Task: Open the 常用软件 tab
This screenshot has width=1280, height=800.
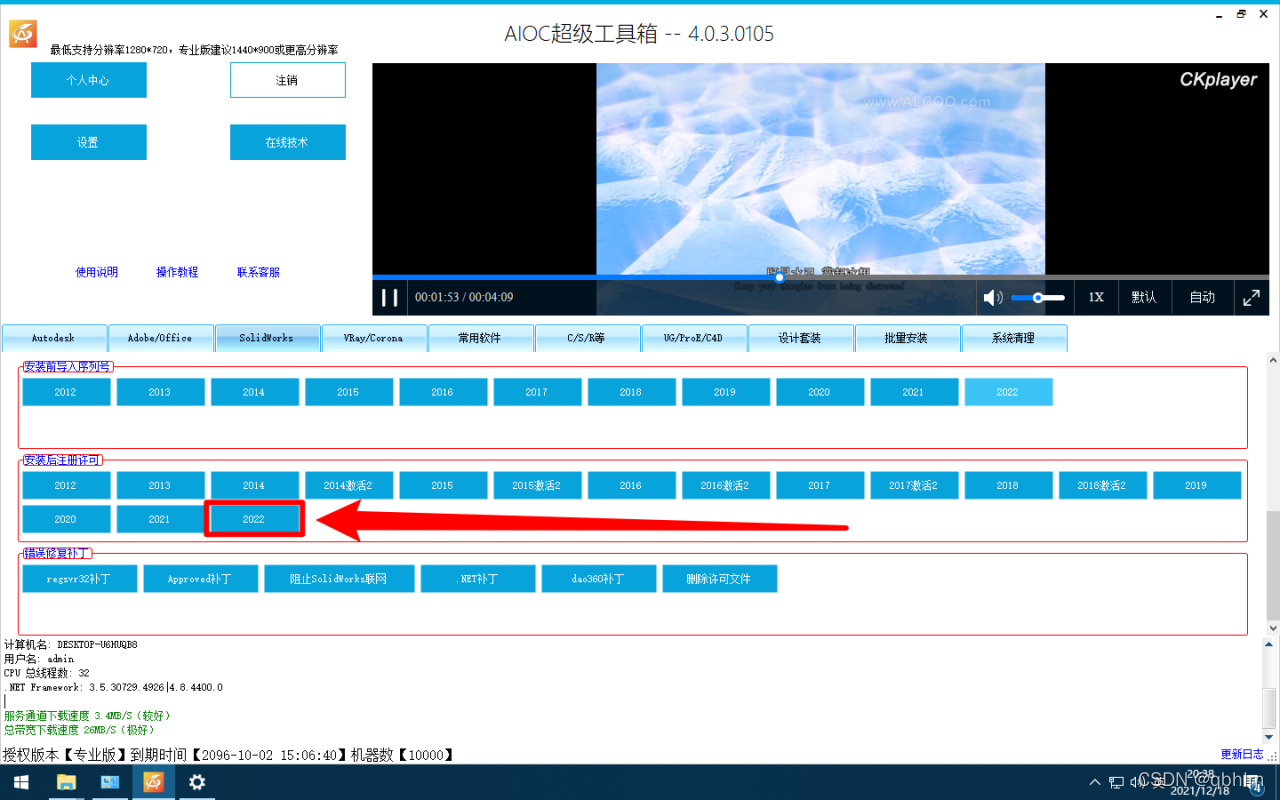Action: coord(480,338)
